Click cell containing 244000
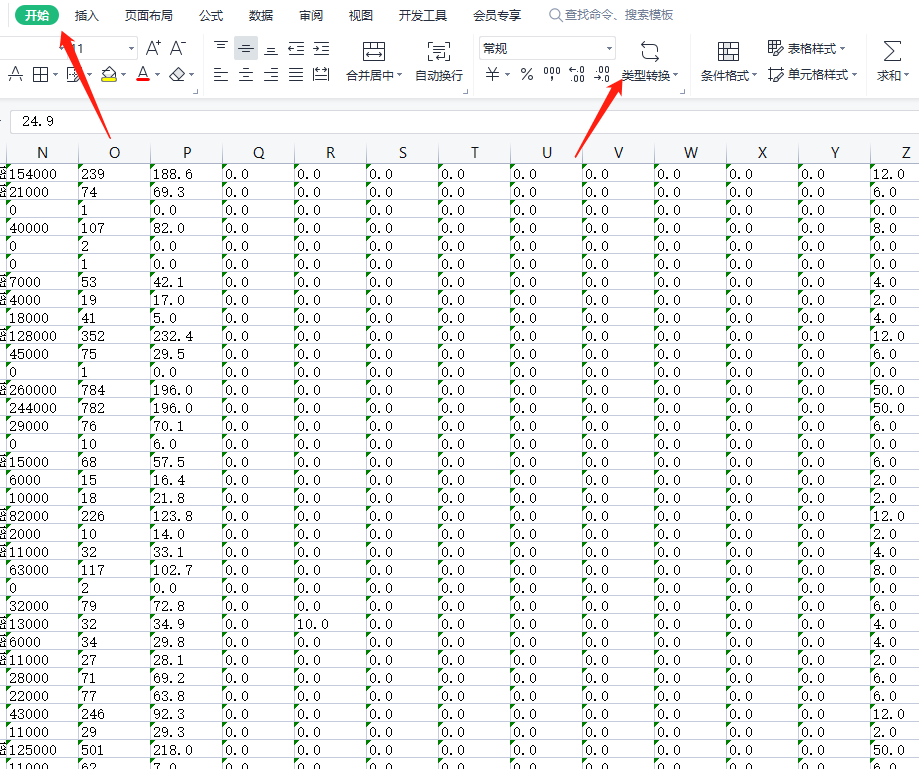The width and height of the screenshot is (919, 769). (42, 408)
